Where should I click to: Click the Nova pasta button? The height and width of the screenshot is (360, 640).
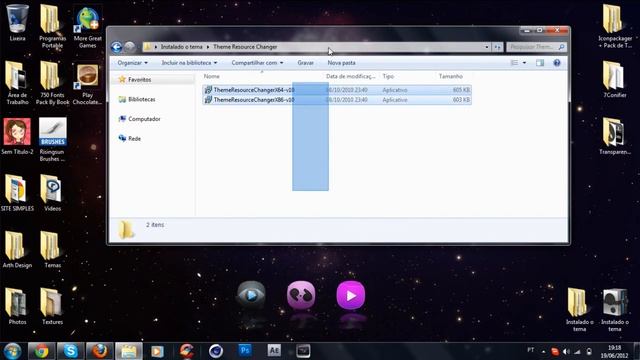pyautogui.click(x=341, y=63)
